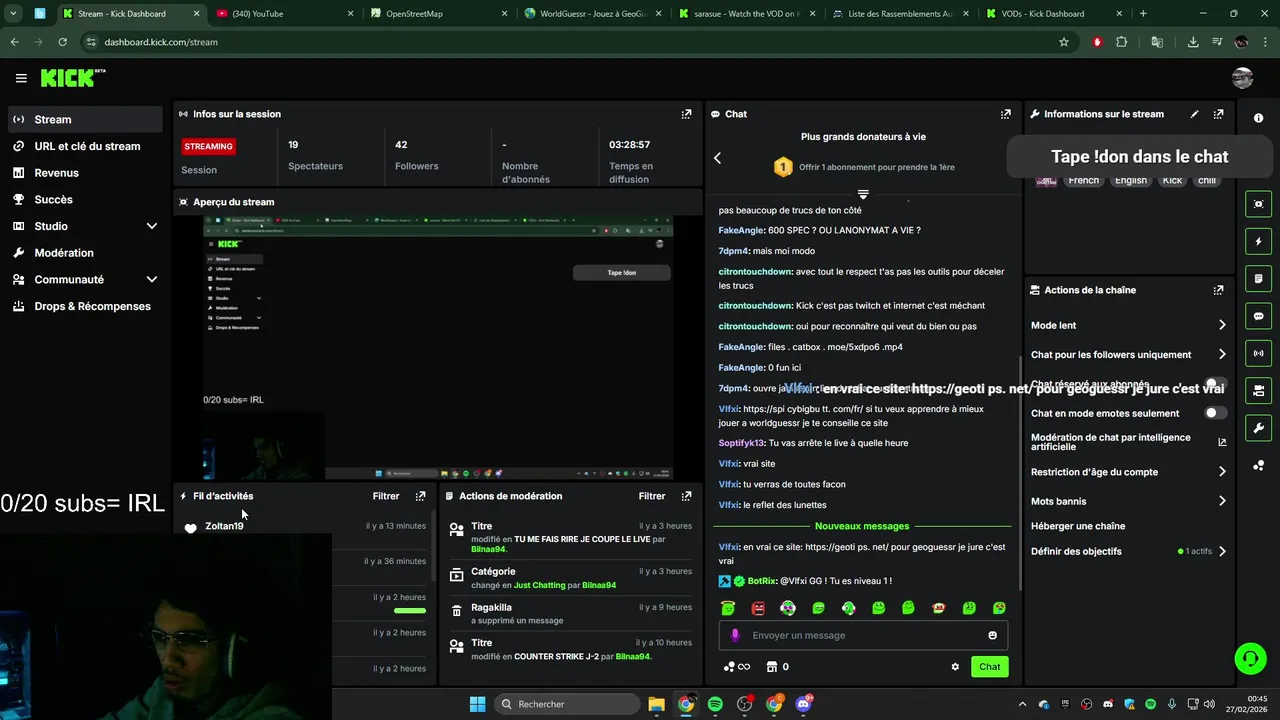
Task: Open Drops & Récompenses in sidebar
Action: 85,306
